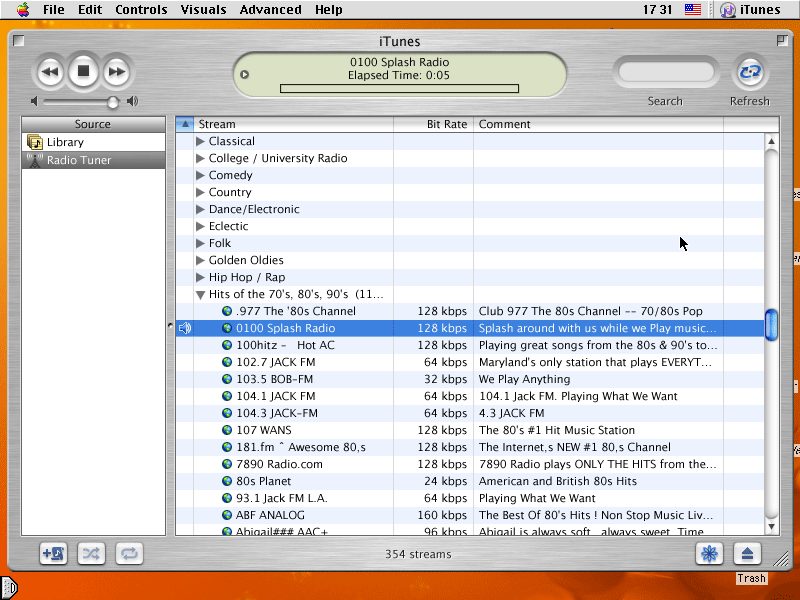Click the Search input field
This screenshot has width=800, height=600.
click(x=665, y=72)
